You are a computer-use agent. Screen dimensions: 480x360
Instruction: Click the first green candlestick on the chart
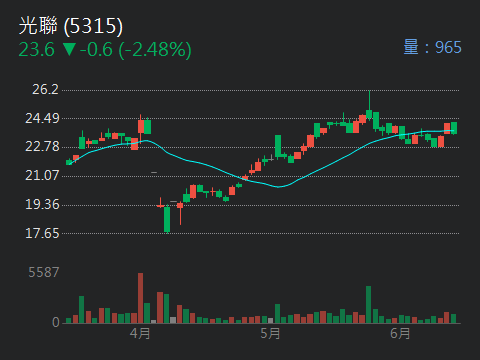(x=69, y=162)
